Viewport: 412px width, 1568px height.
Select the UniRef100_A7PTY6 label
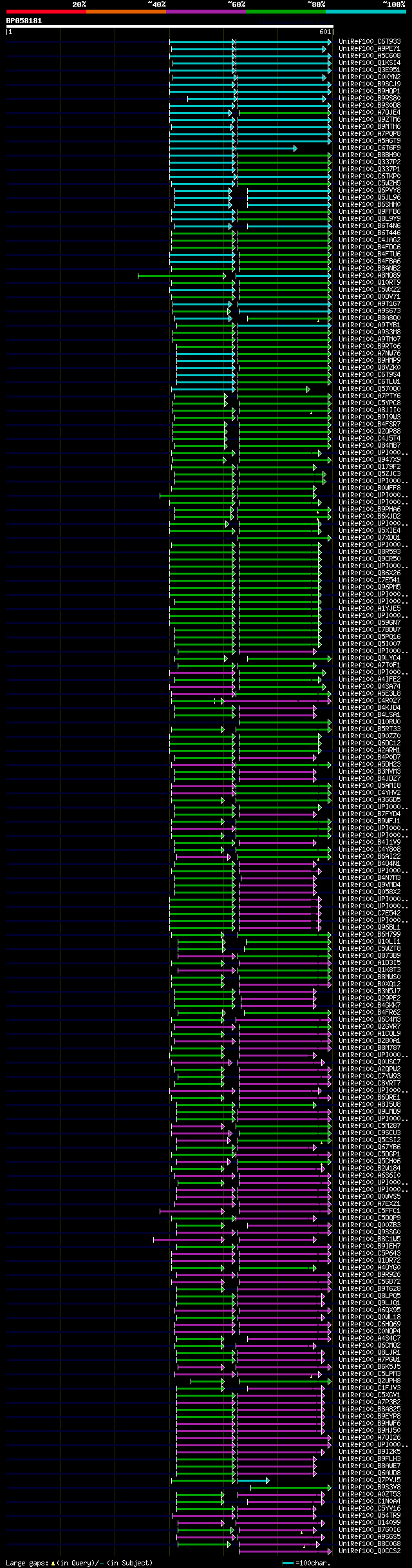tap(370, 396)
